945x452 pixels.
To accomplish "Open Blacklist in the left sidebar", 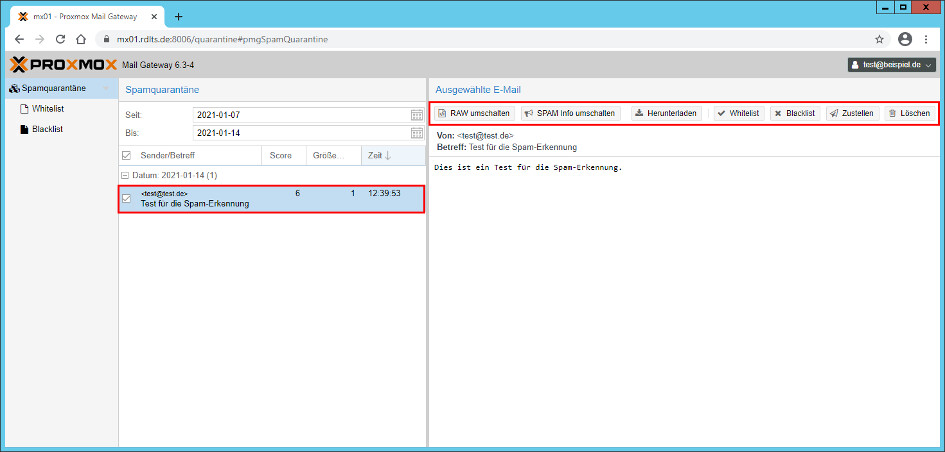I will 48,129.
